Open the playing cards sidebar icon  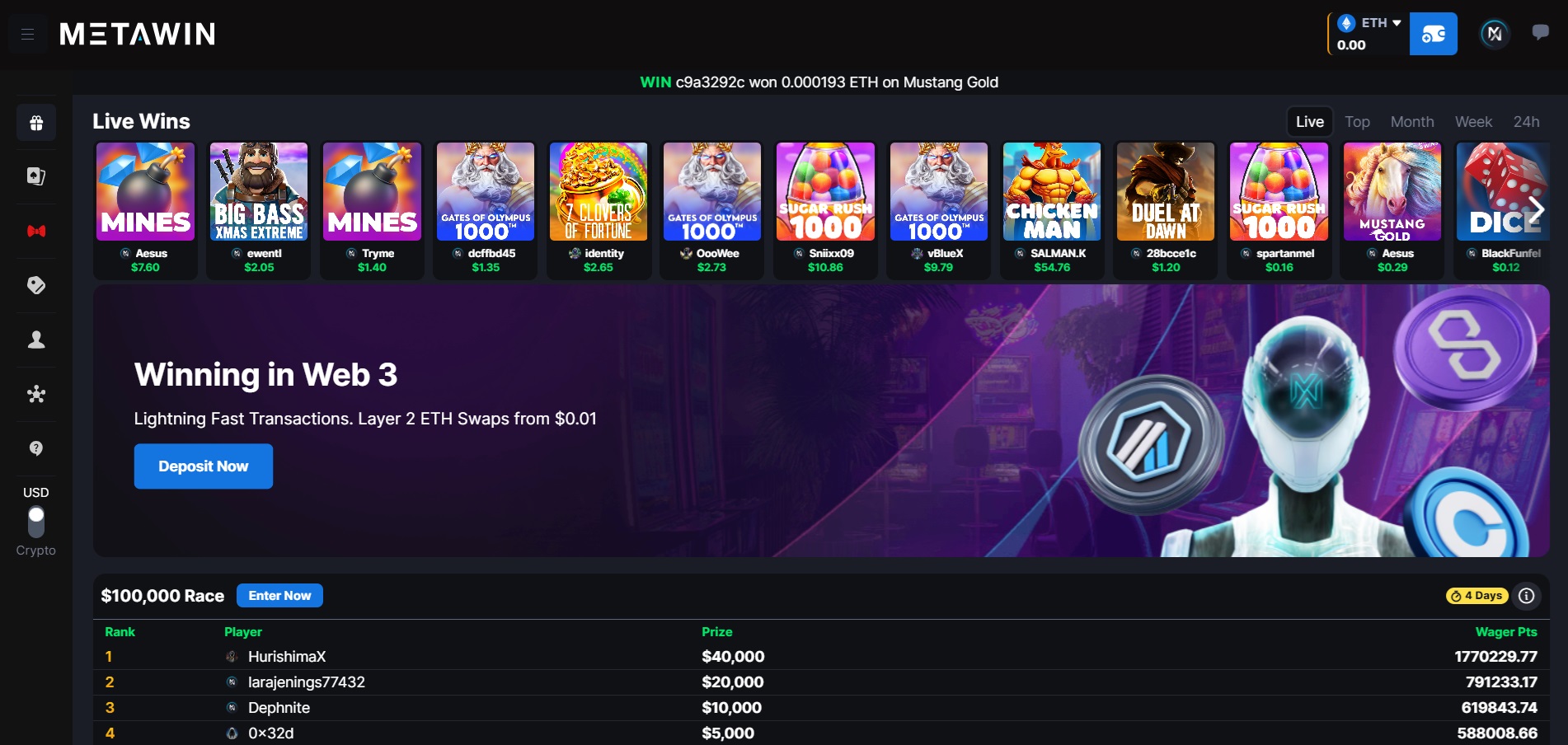coord(36,176)
